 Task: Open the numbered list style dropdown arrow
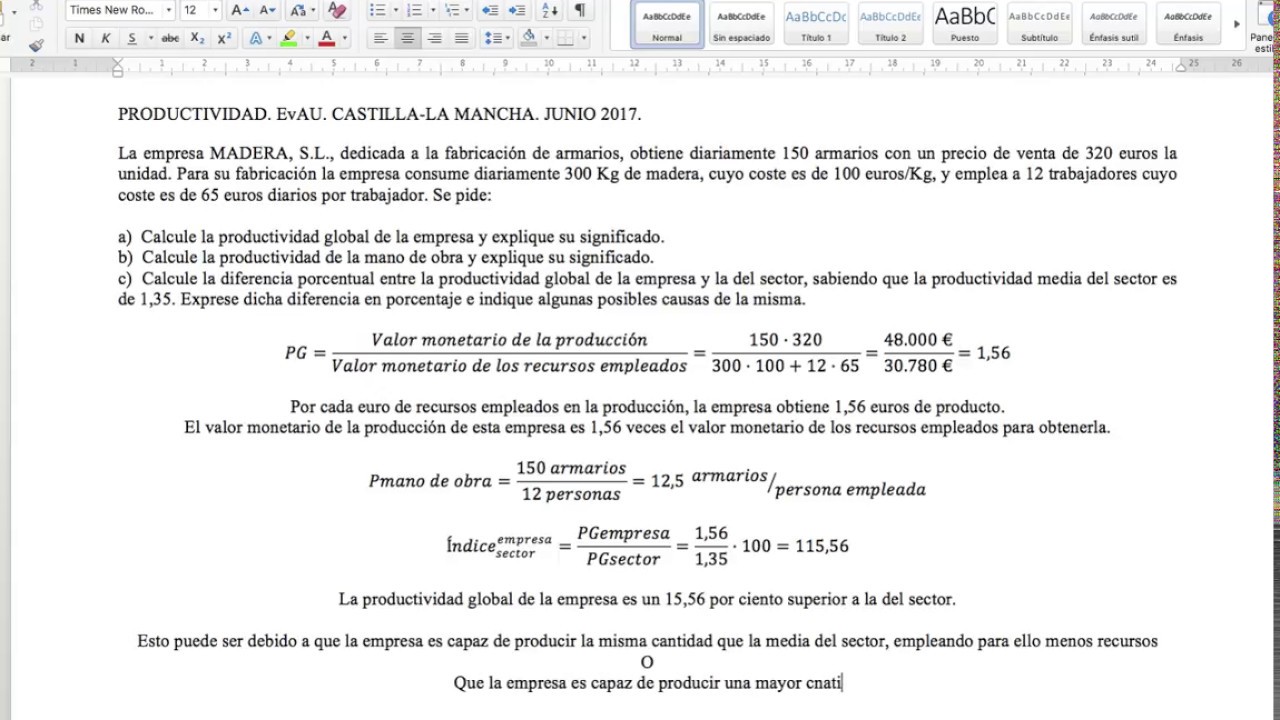pos(433,10)
